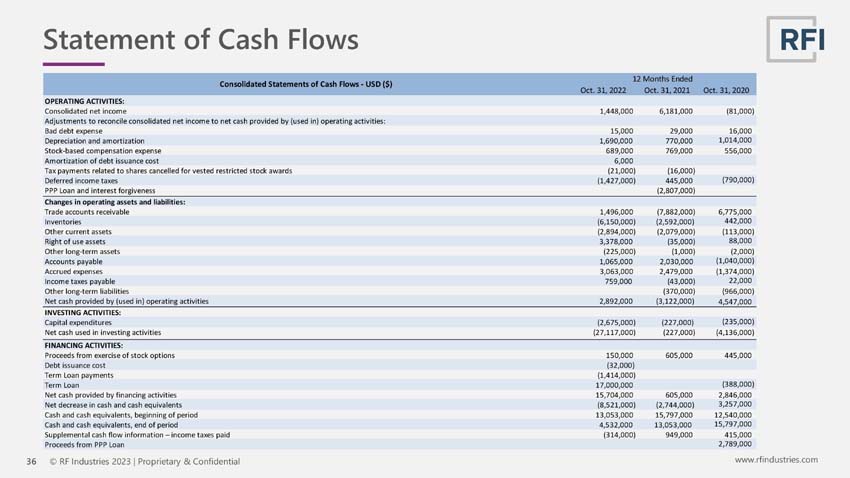Select the Statement of Cash Flows title
This screenshot has width=850, height=478.
click(x=201, y=40)
